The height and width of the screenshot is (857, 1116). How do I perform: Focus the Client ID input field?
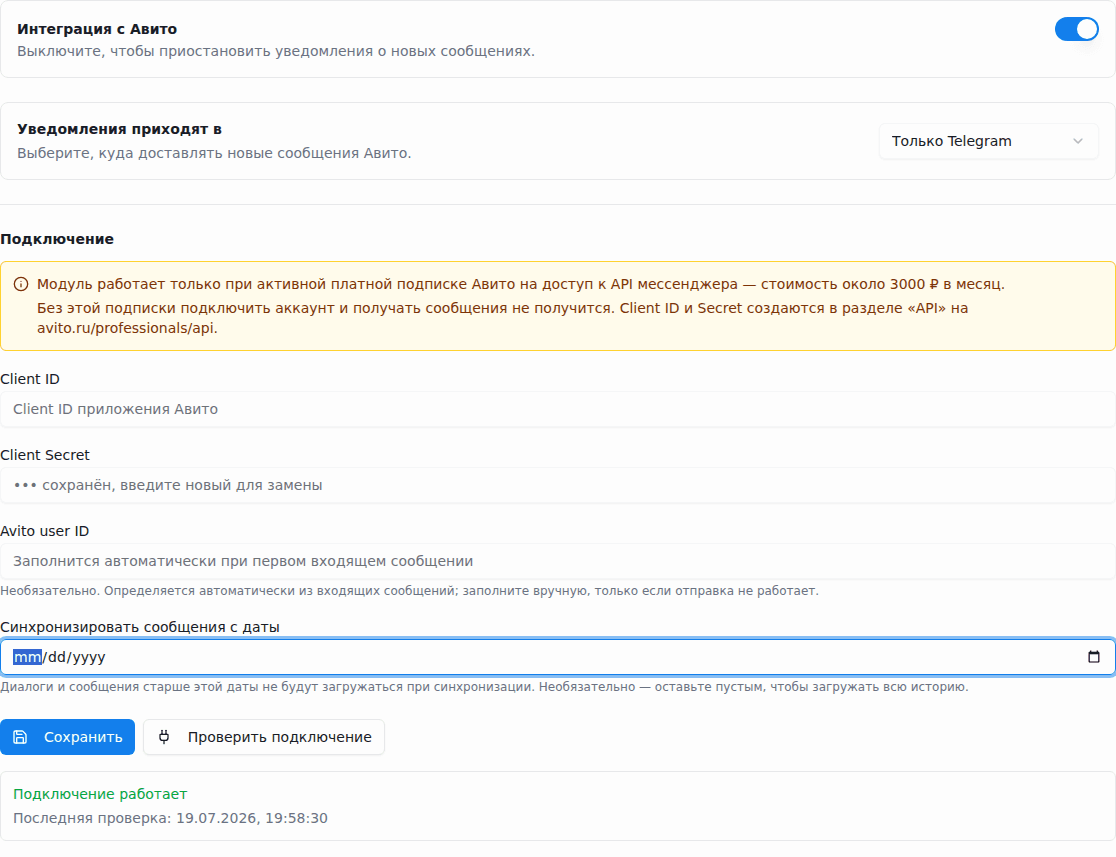(558, 409)
